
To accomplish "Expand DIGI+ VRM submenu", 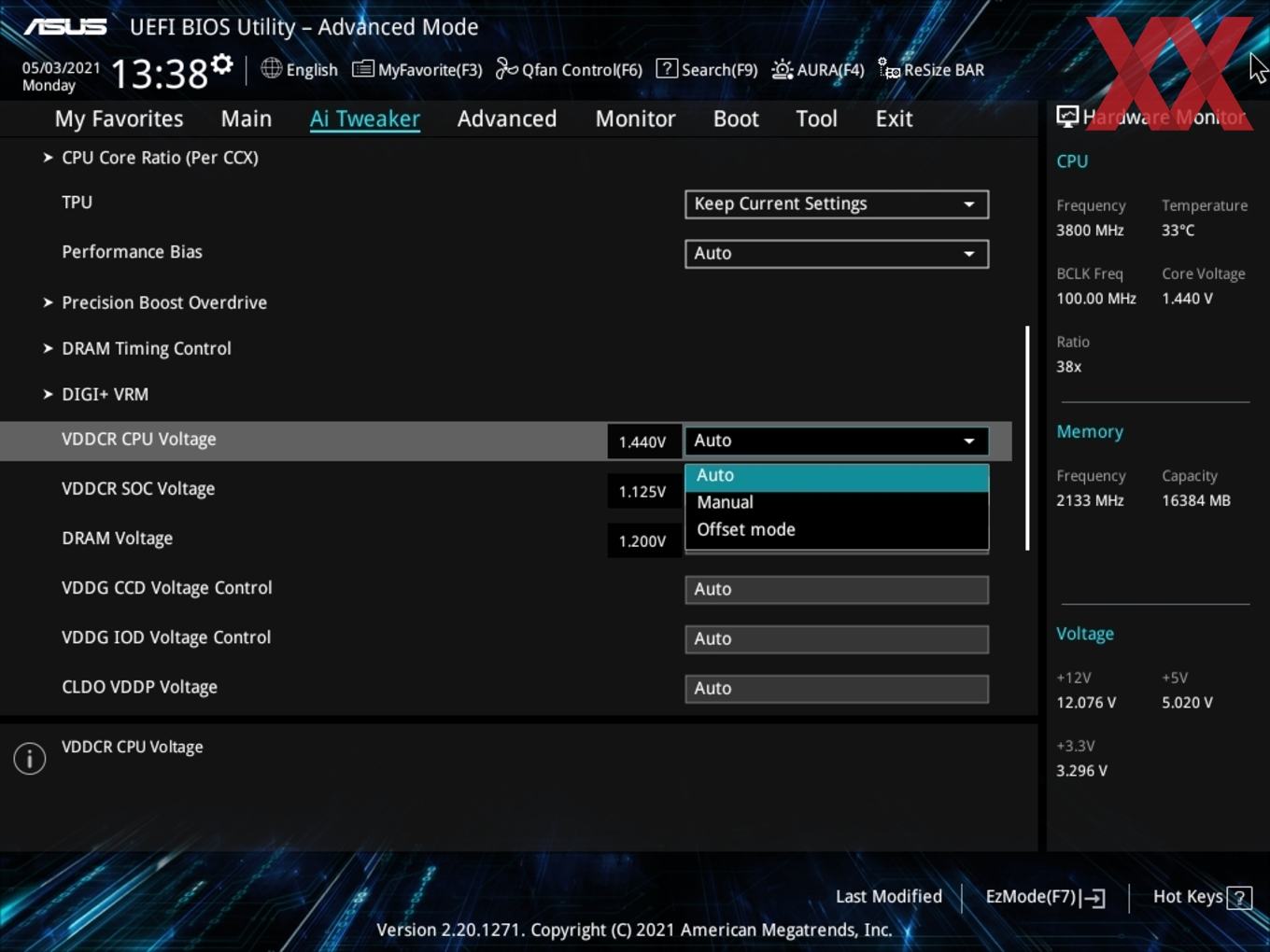I will 105,394.
